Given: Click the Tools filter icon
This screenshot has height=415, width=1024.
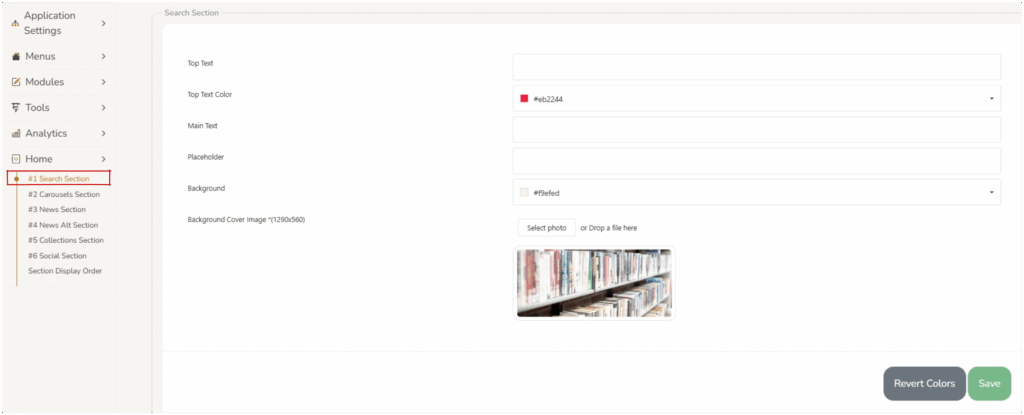Looking at the screenshot, I should pos(16,108).
